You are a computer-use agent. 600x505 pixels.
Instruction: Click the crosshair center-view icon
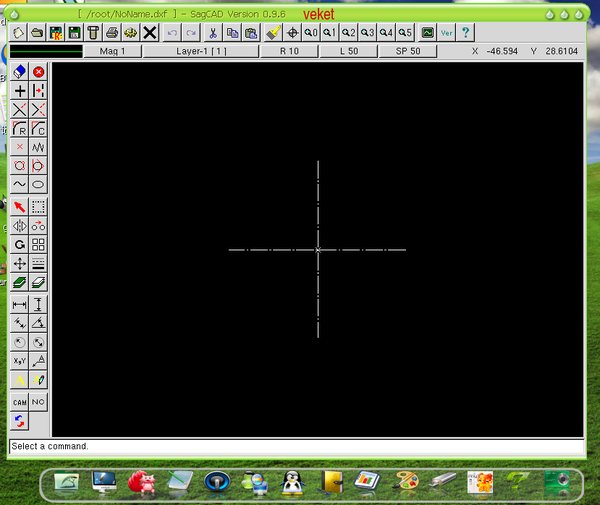[292, 33]
